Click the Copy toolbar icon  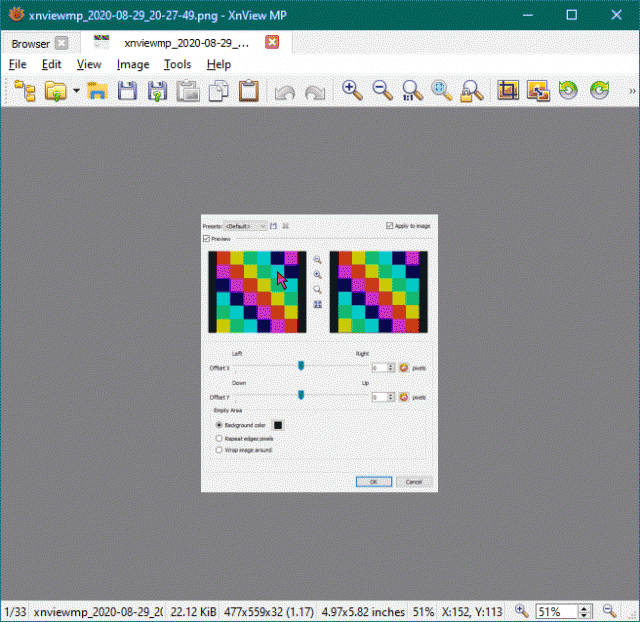(x=218, y=91)
